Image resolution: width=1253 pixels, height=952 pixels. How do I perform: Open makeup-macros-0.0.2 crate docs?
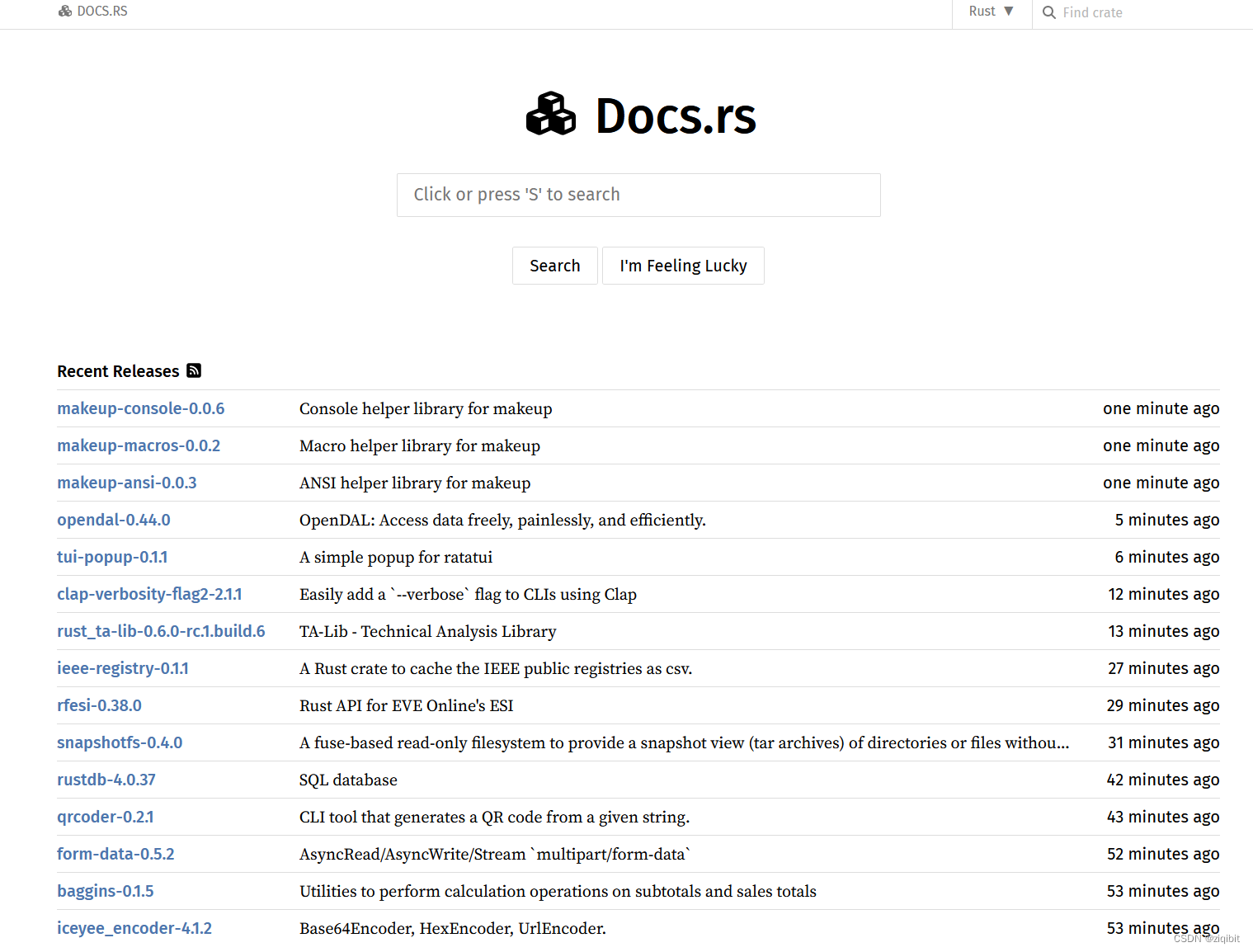(139, 445)
